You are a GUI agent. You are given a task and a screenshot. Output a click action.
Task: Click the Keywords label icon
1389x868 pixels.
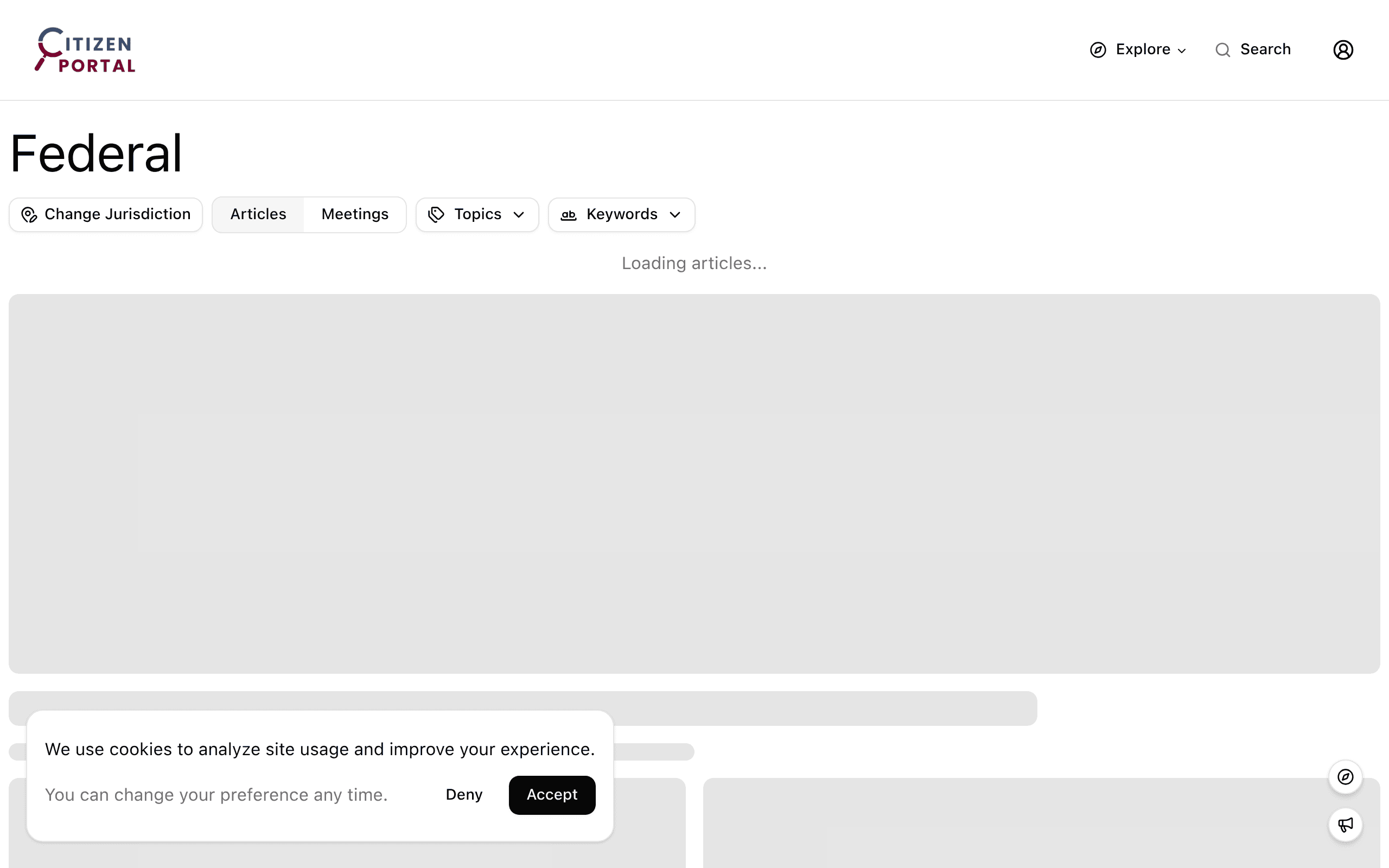click(x=568, y=215)
